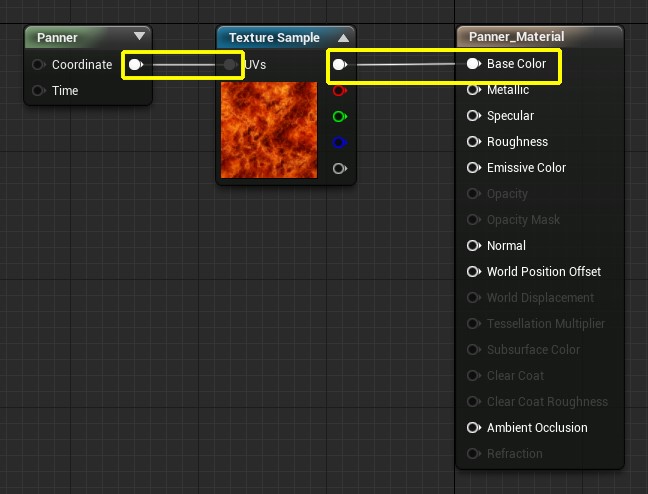Select the Panner_Material node title
Screen dimensions: 648x494
516,36
